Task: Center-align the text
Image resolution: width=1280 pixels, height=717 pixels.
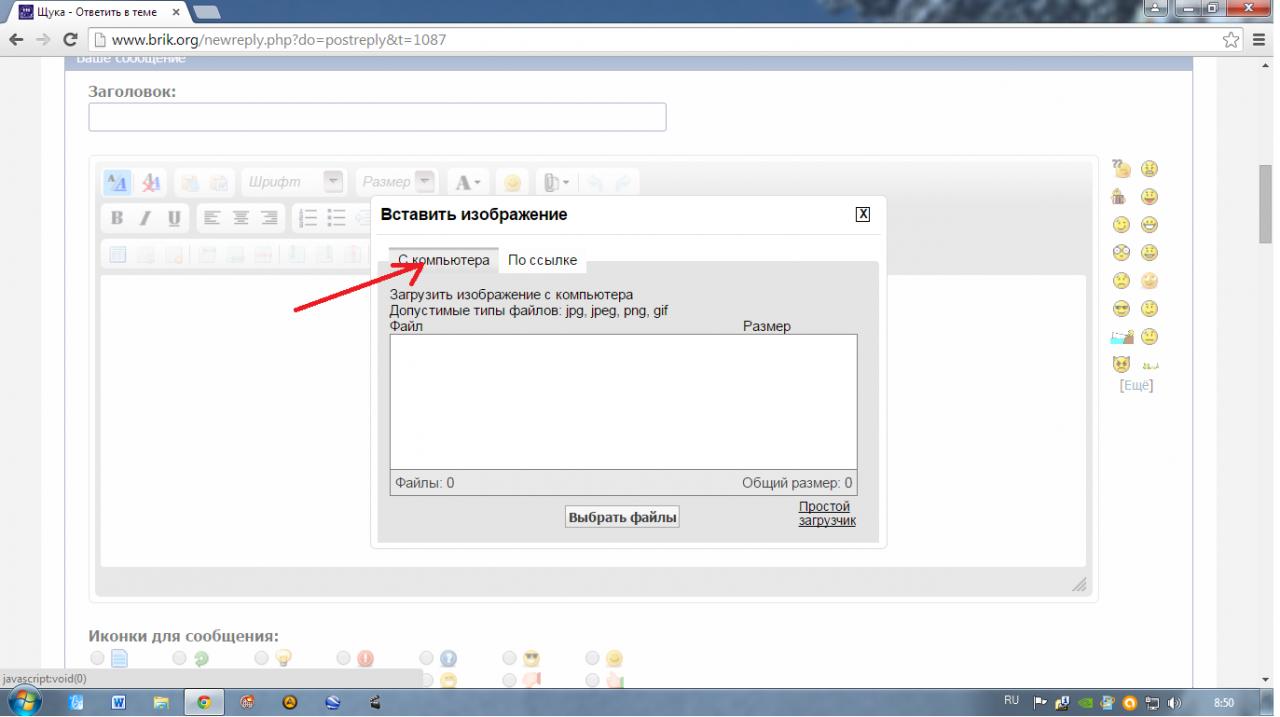Action: click(x=241, y=218)
